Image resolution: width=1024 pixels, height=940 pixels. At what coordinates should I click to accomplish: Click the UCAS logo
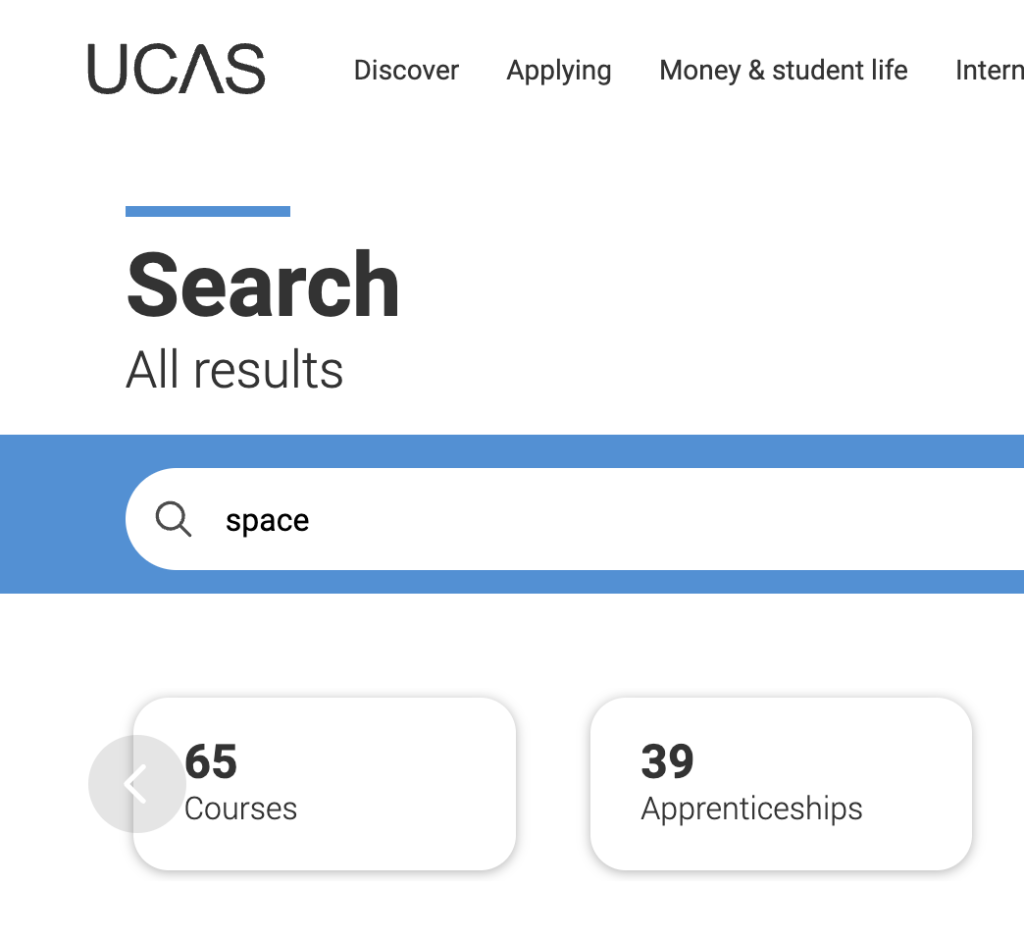[x=176, y=69]
